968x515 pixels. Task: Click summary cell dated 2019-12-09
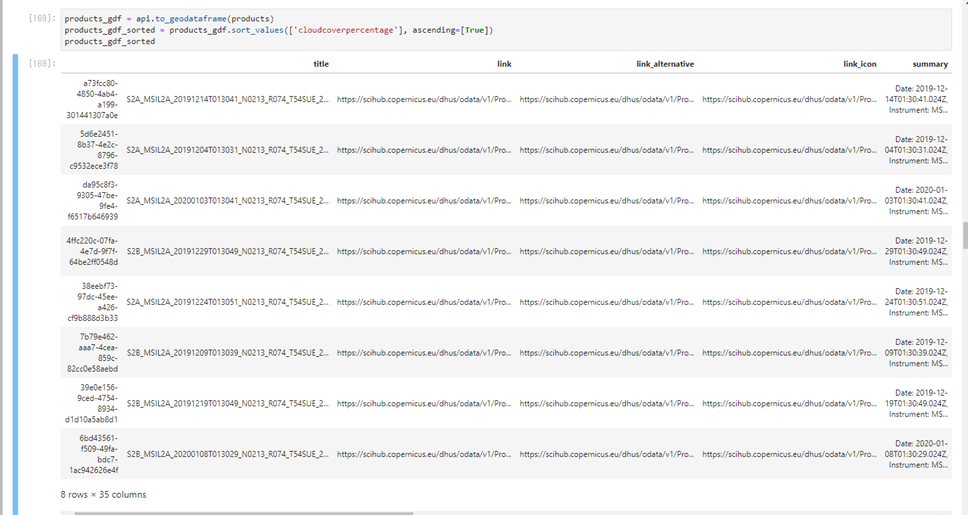pyautogui.click(x=916, y=352)
